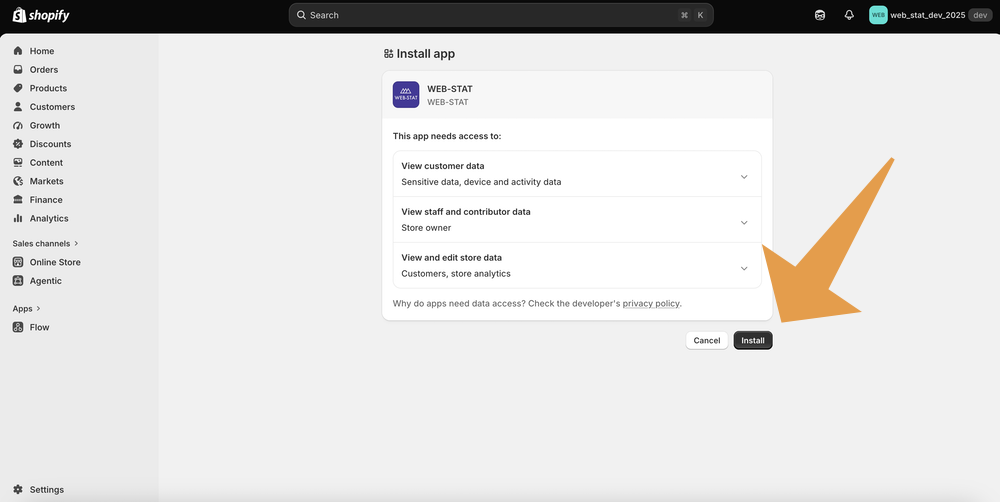The height and width of the screenshot is (502, 1000).
Task: Click the Settings gear icon
Action: 18,490
